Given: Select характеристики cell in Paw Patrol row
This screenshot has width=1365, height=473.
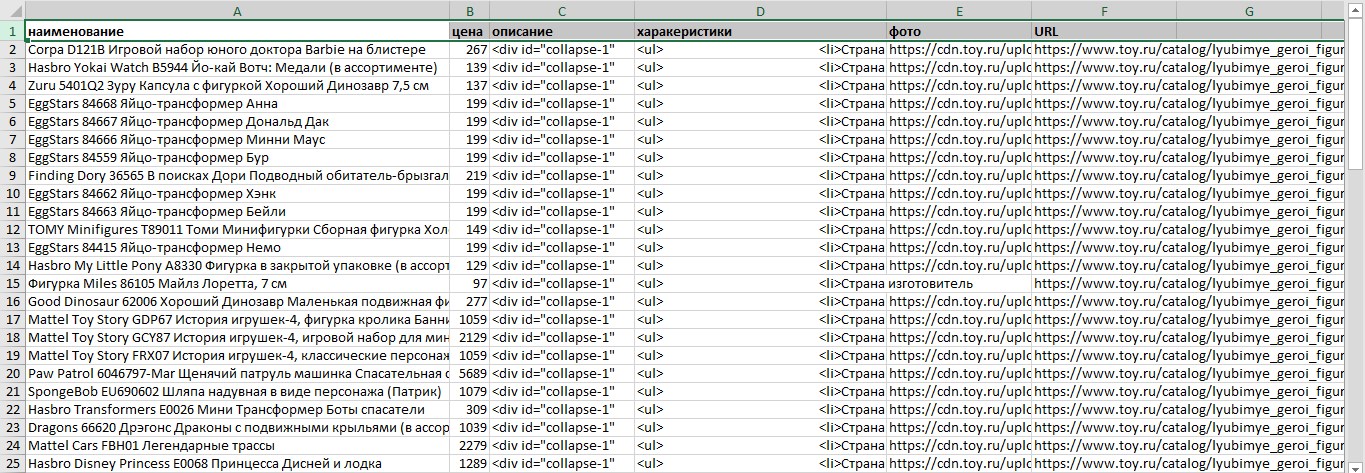Looking at the screenshot, I should click(x=760, y=373).
